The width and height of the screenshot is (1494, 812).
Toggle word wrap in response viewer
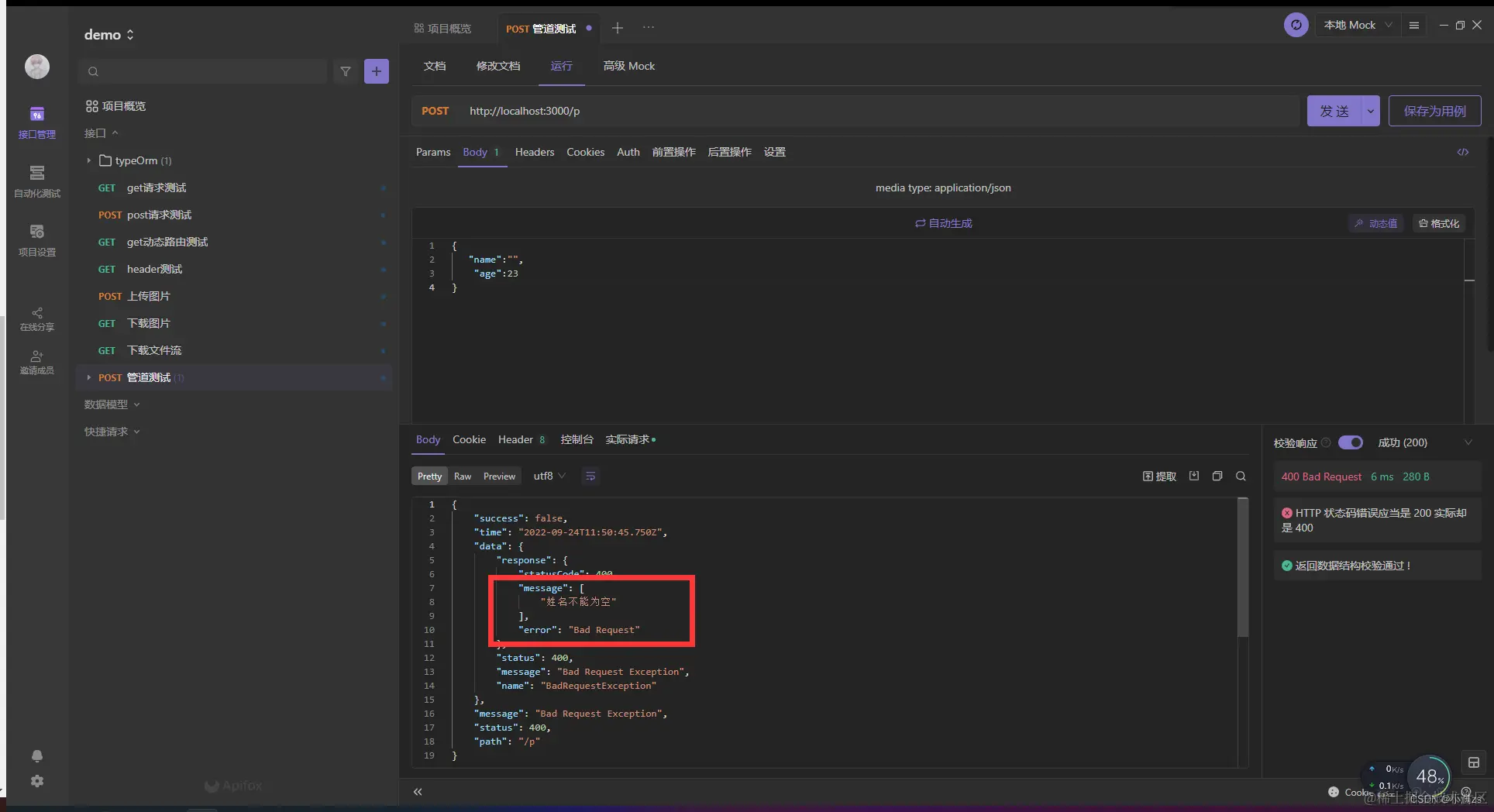click(x=590, y=476)
